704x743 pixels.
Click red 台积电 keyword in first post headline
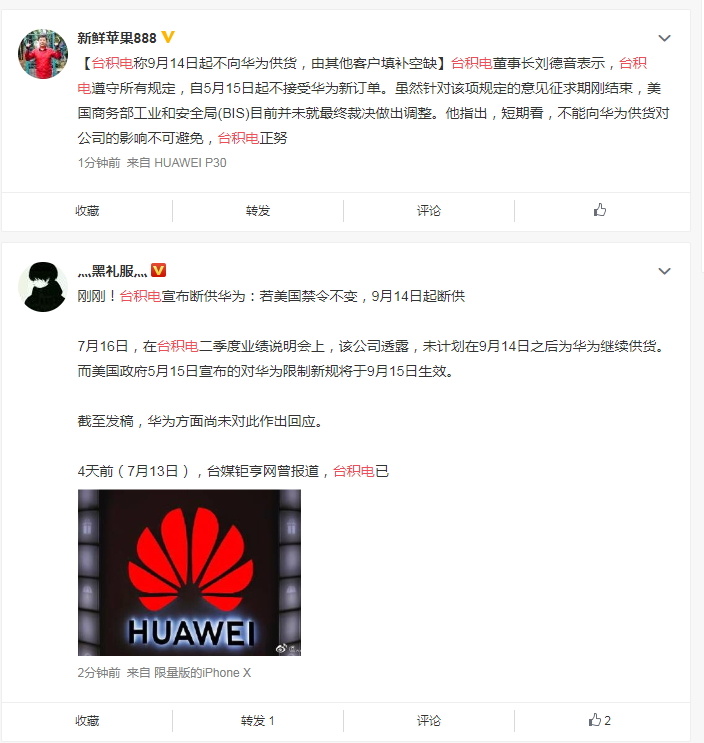[112, 63]
